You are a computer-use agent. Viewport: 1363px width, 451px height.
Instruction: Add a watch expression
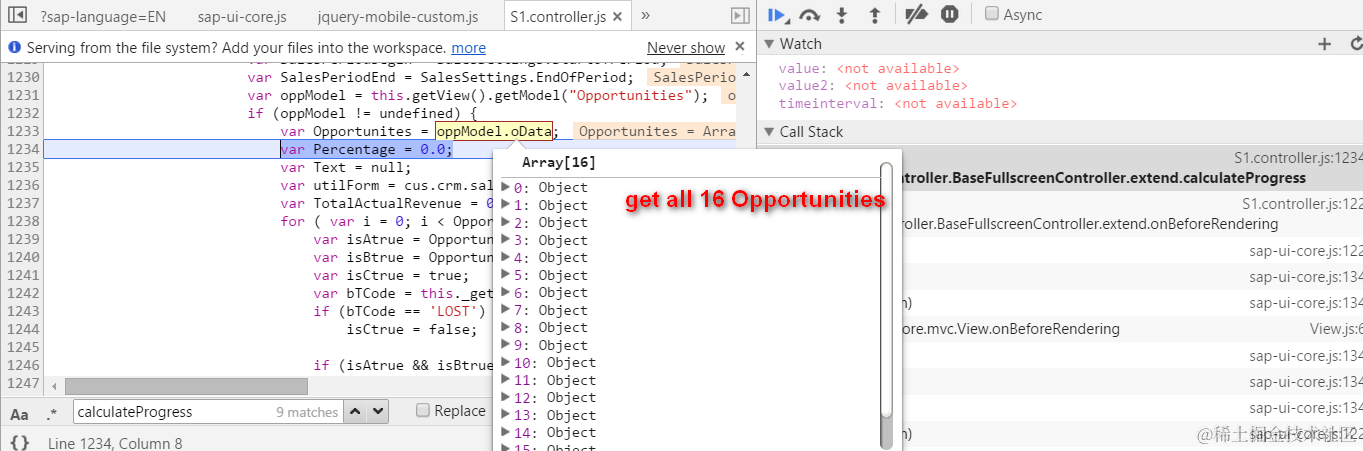(x=1324, y=44)
